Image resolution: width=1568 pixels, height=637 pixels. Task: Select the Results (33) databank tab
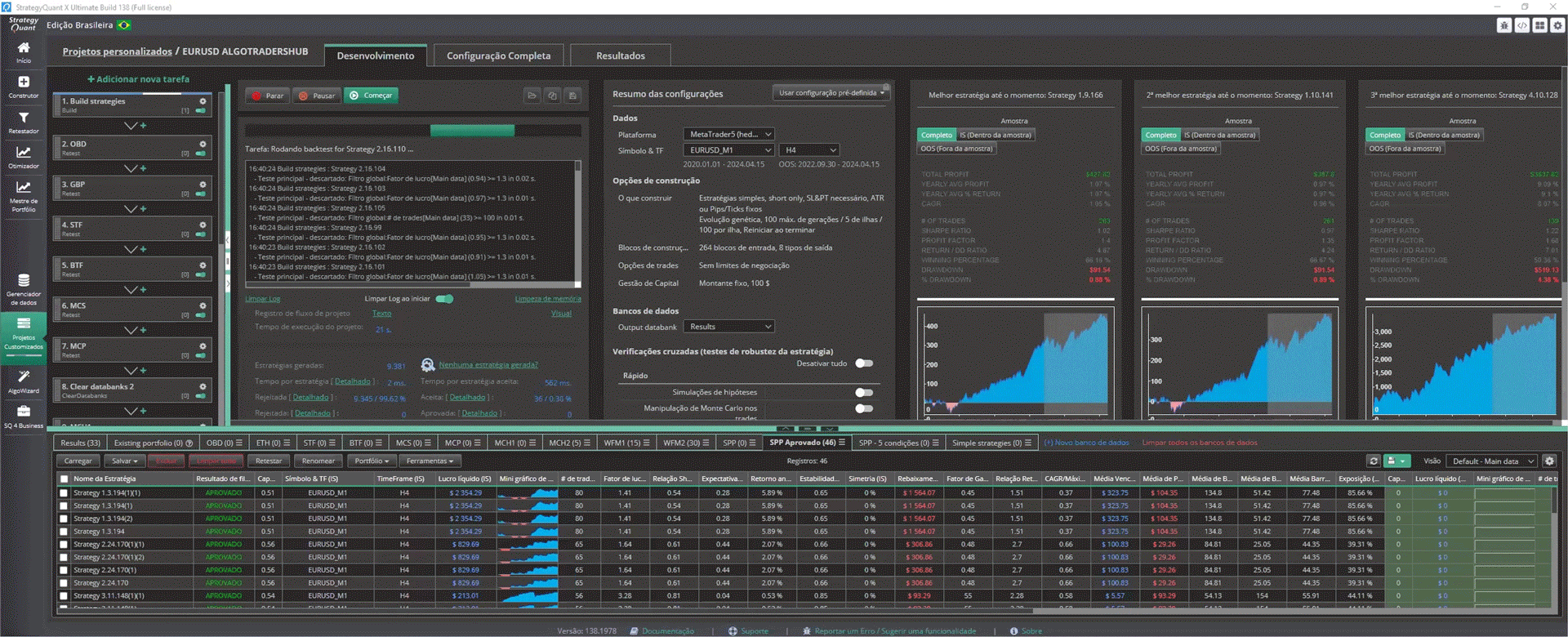(x=80, y=443)
